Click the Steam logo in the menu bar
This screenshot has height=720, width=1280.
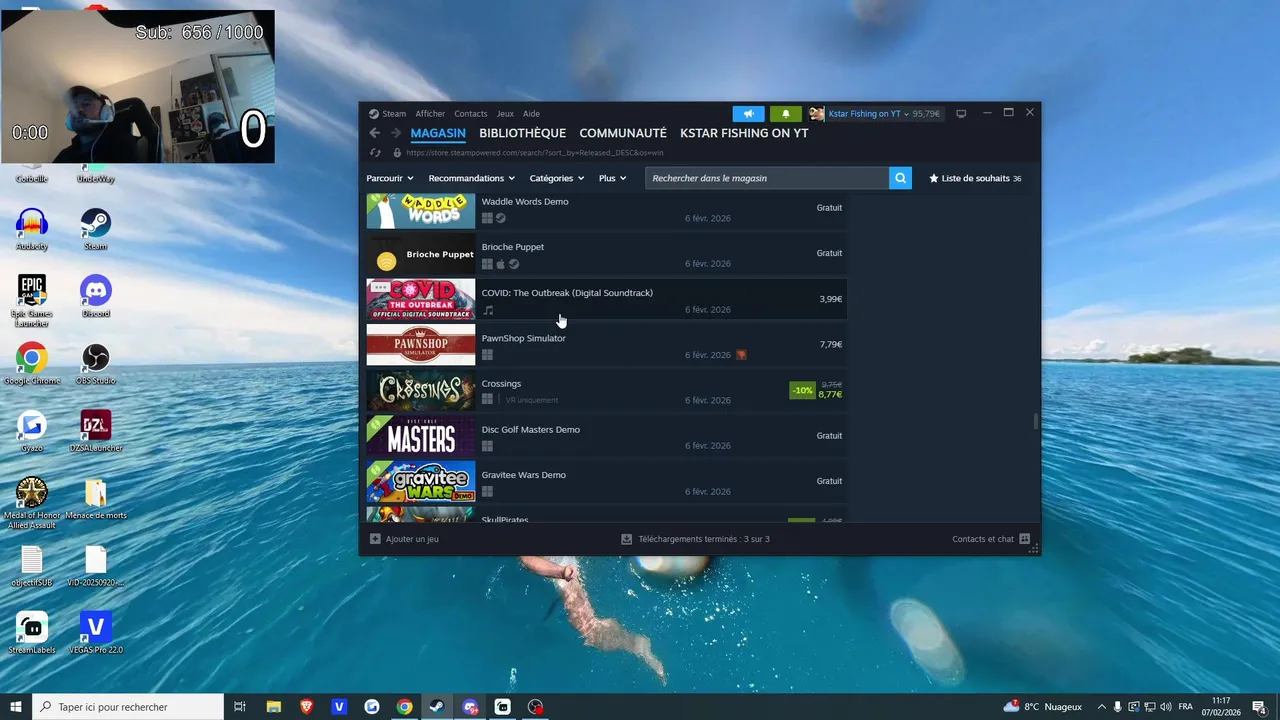374,114
